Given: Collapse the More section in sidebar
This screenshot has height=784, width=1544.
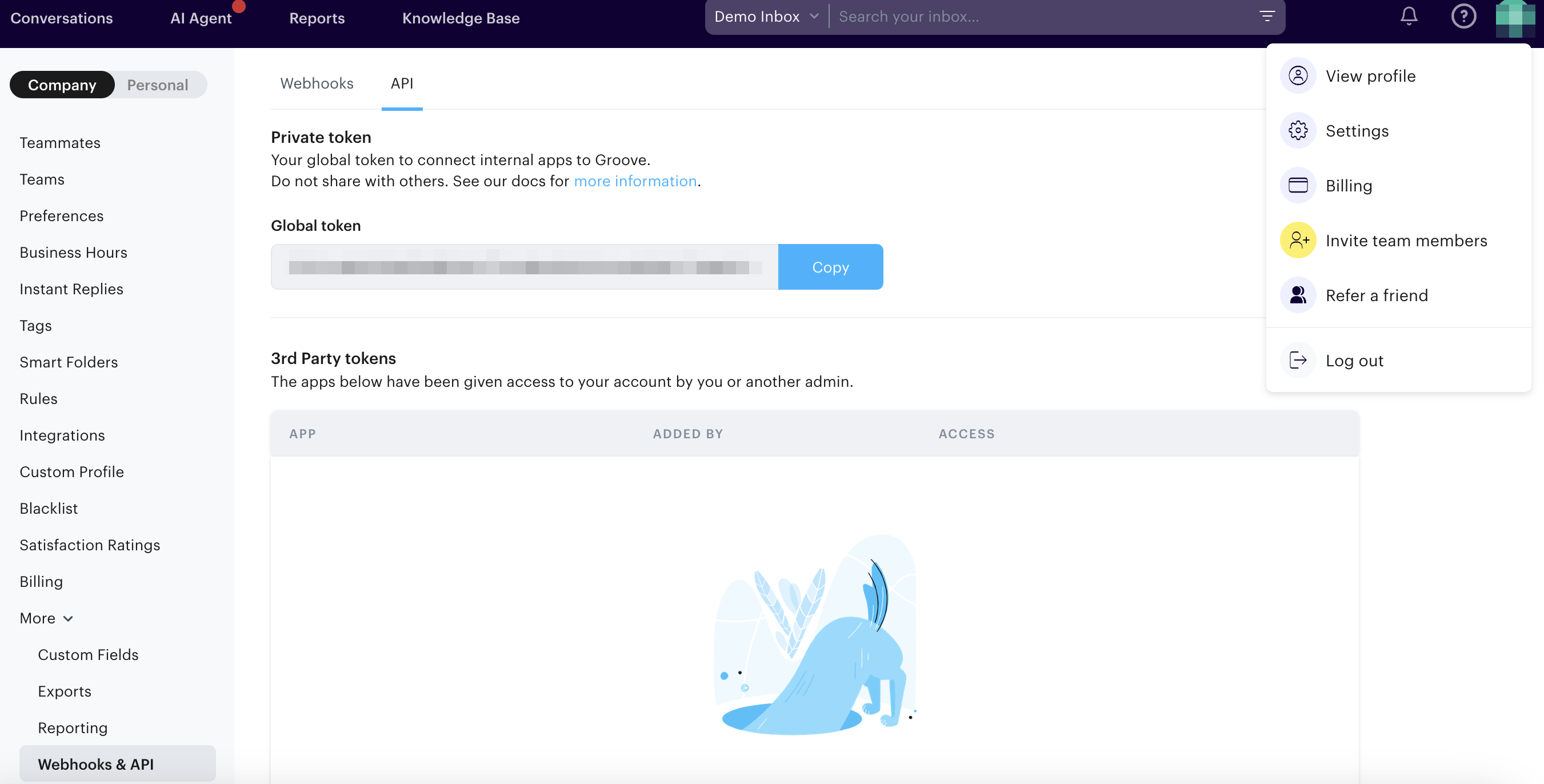Looking at the screenshot, I should pos(47,618).
